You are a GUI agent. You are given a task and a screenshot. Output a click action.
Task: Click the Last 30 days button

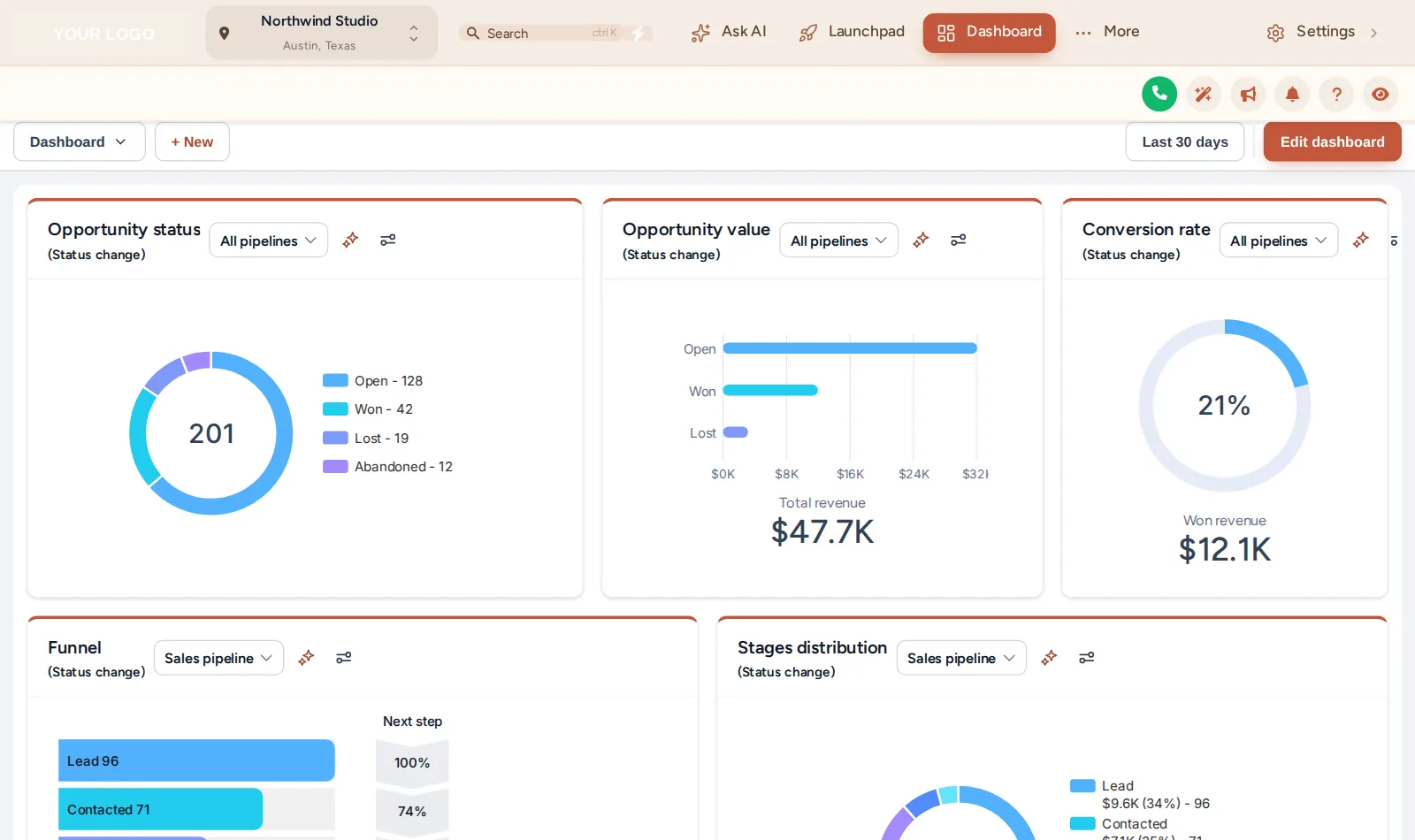1184,141
